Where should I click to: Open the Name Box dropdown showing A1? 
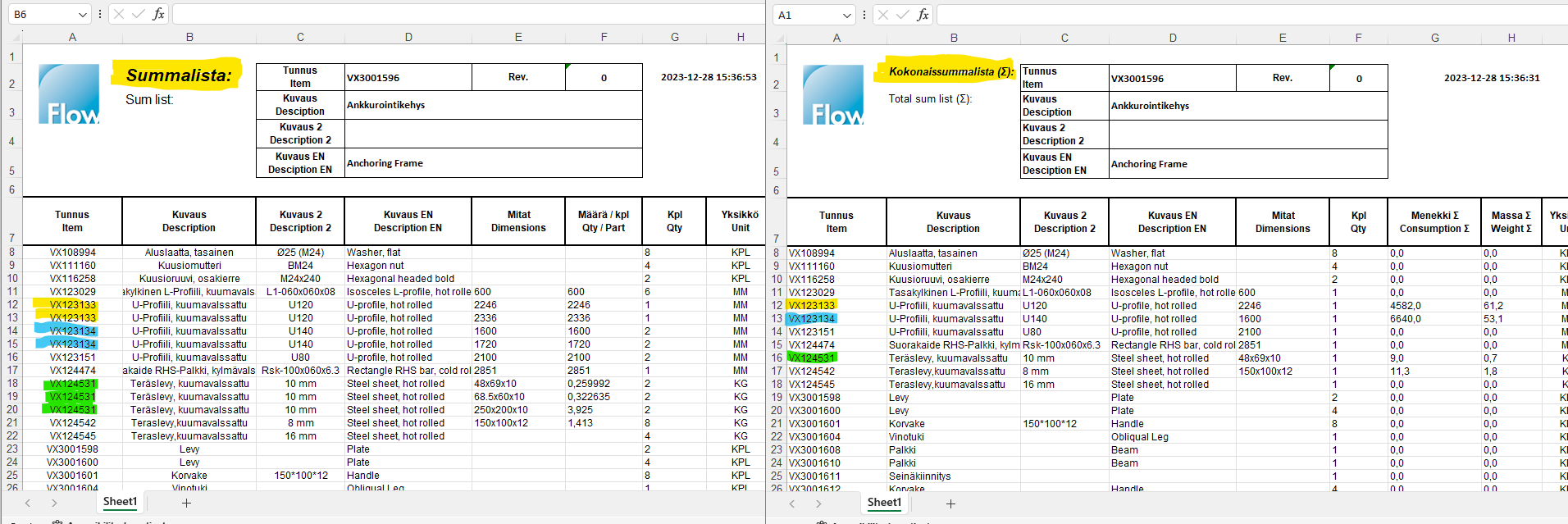846,16
